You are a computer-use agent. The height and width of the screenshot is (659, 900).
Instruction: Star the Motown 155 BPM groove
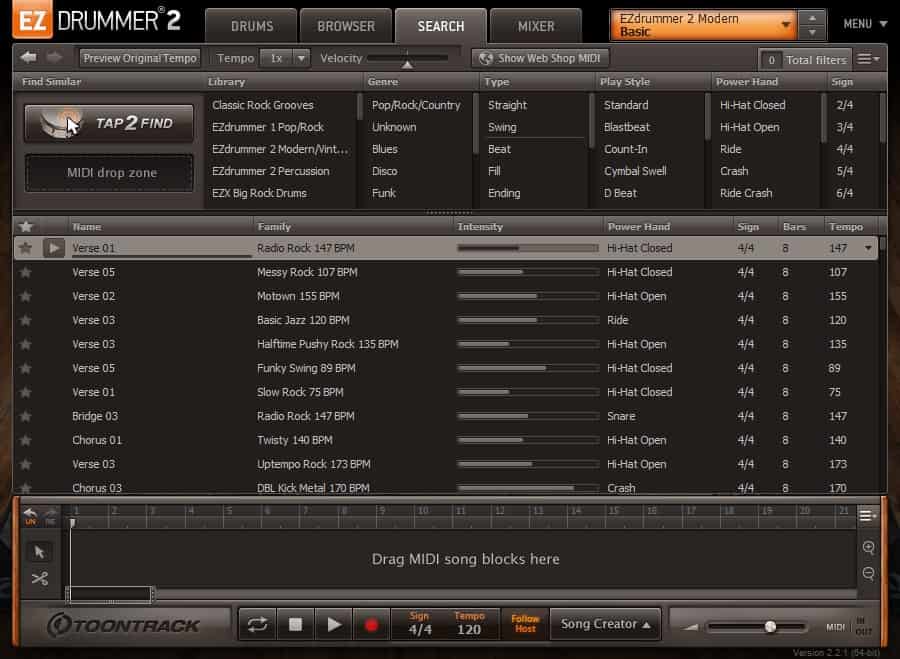point(25,296)
